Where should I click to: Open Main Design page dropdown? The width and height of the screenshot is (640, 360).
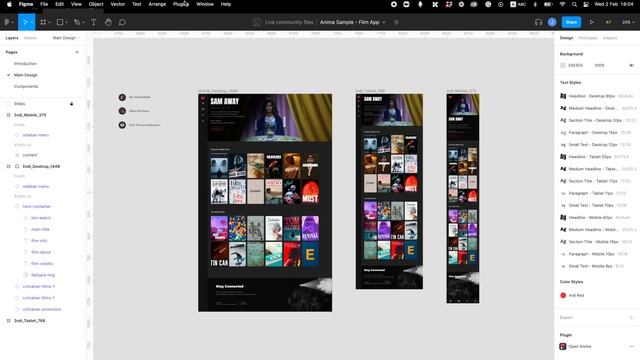point(66,38)
